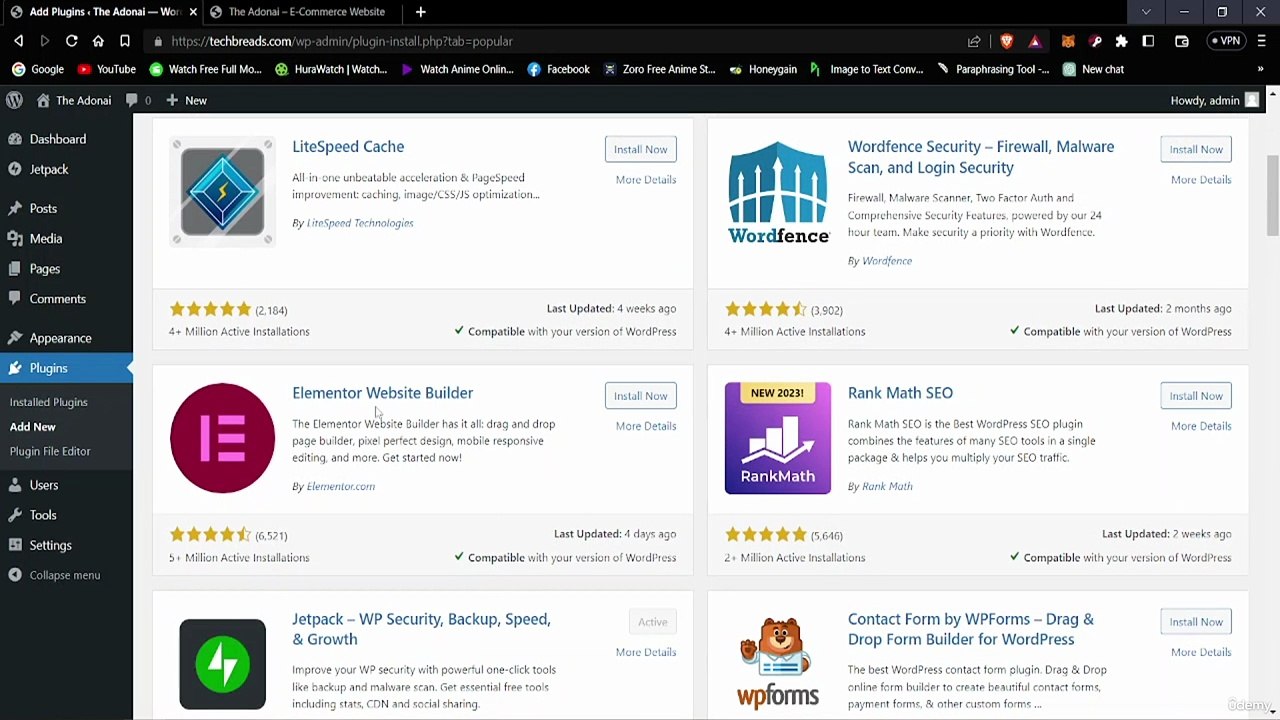This screenshot has width=1280, height=720.
Task: Open the Brave Shields lion icon
Action: click(1006, 41)
